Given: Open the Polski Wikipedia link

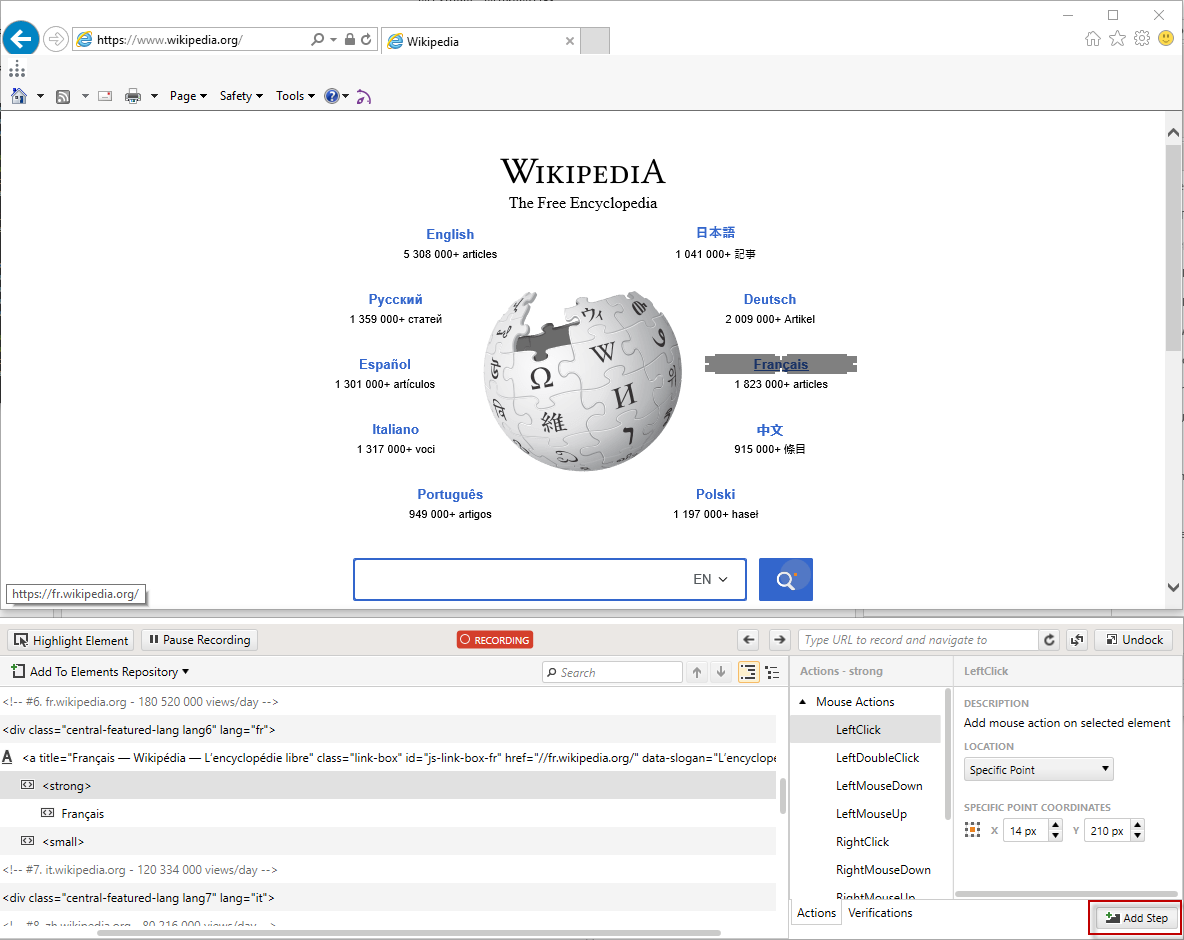Looking at the screenshot, I should pyautogui.click(x=715, y=494).
